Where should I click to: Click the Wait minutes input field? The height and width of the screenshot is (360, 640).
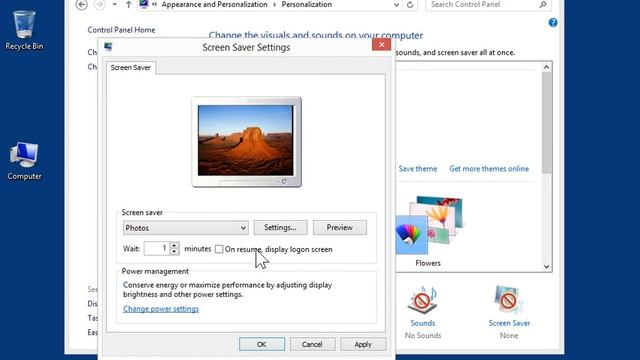pos(157,249)
